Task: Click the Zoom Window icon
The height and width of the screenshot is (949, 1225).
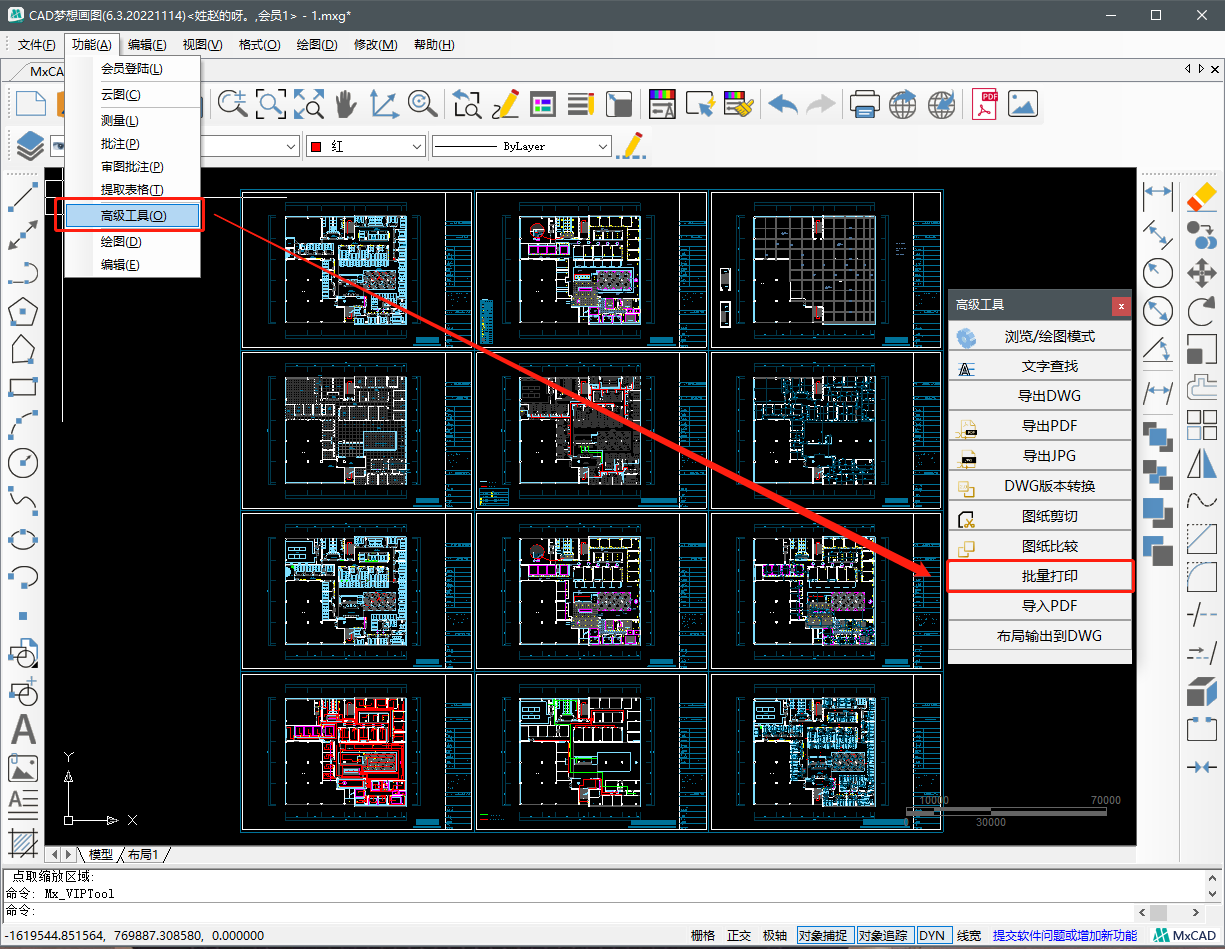Action: 271,103
